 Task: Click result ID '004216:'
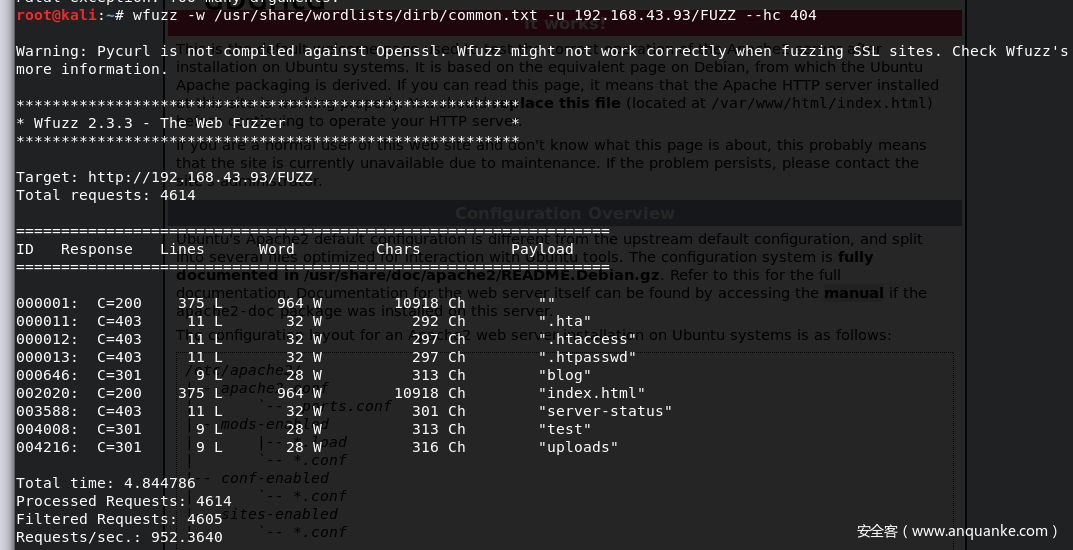coord(47,447)
